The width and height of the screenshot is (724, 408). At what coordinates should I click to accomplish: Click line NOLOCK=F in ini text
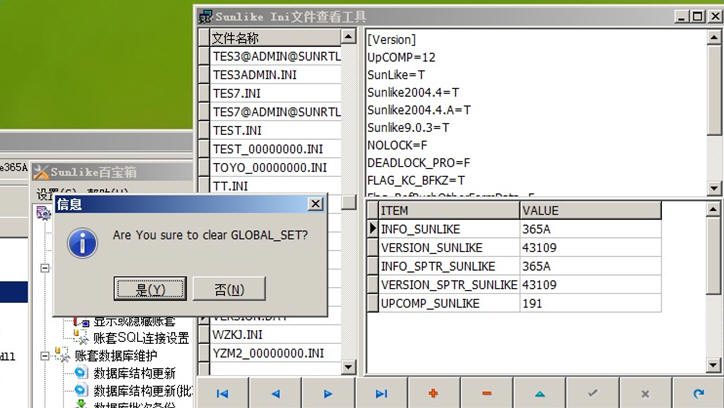tap(397, 145)
